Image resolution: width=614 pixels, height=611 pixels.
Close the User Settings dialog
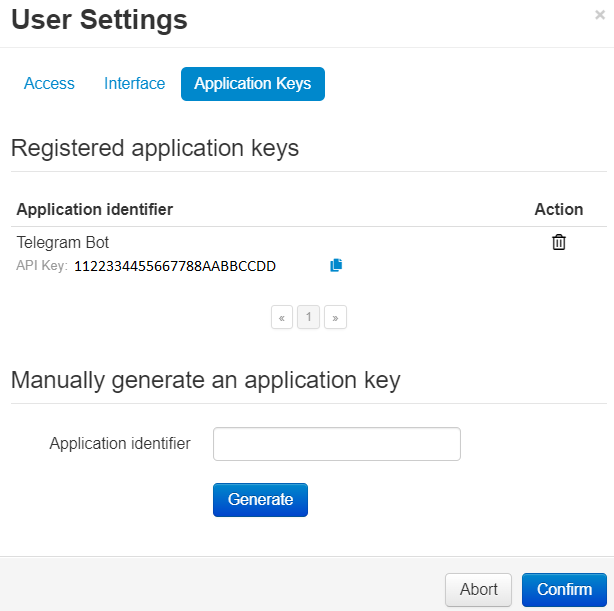tap(599, 15)
